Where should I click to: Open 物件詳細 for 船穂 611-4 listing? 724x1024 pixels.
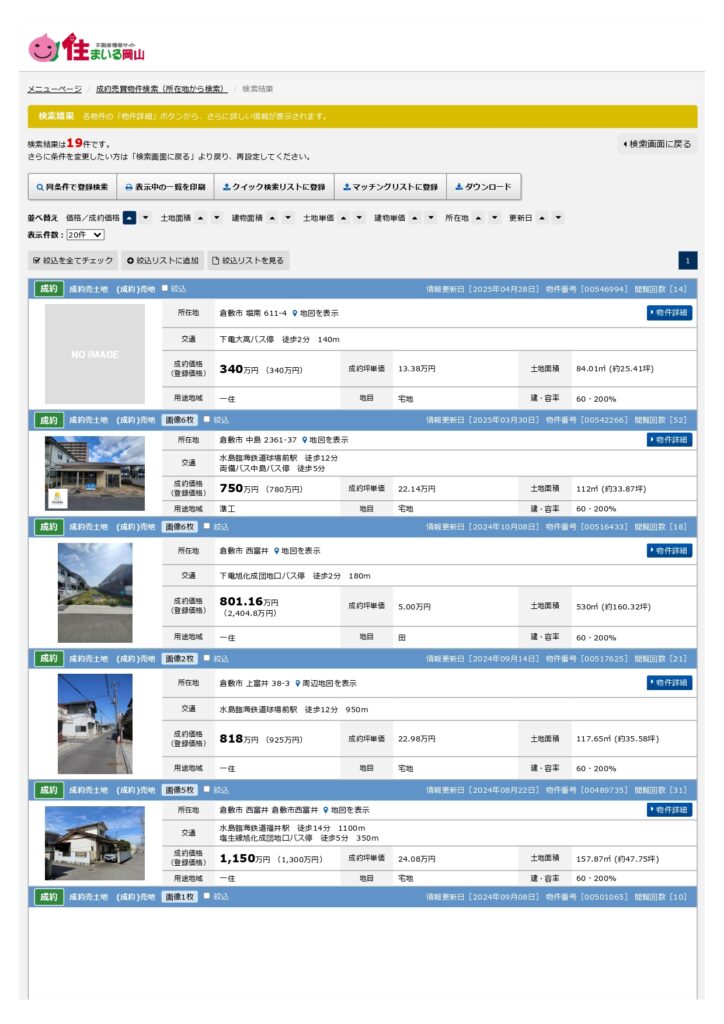point(669,313)
